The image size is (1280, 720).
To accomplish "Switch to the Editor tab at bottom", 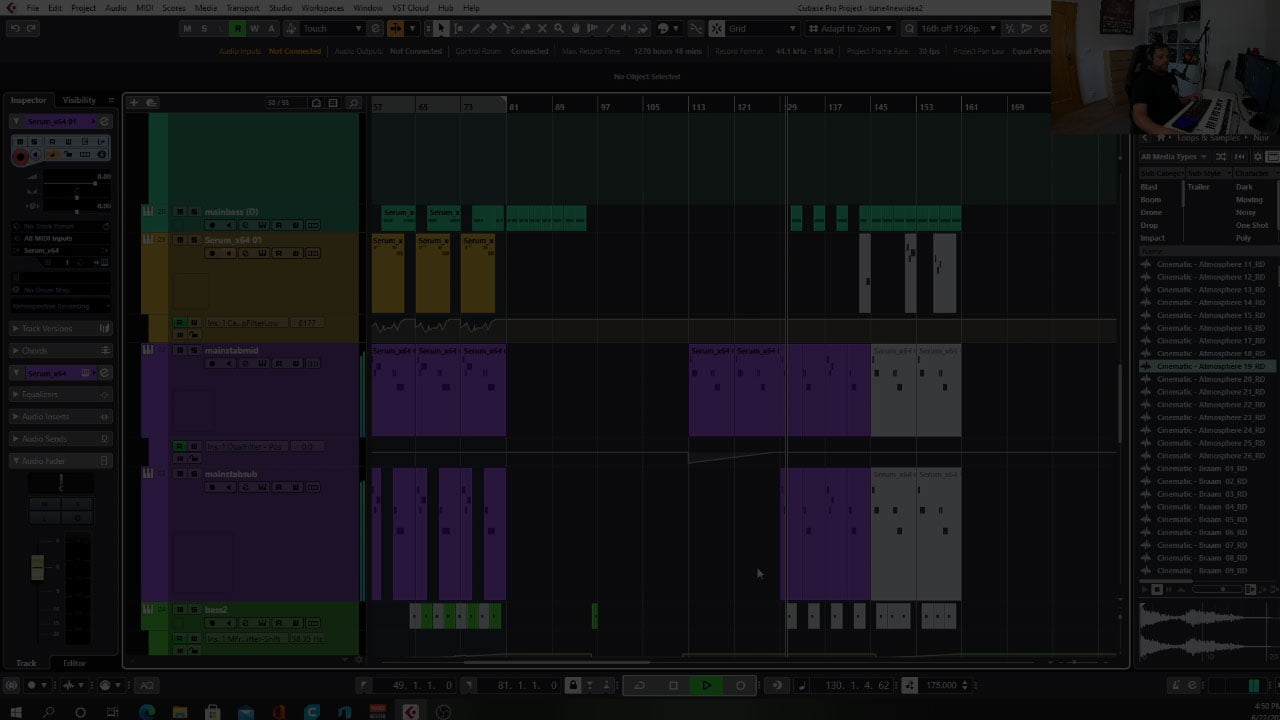I will [x=75, y=663].
